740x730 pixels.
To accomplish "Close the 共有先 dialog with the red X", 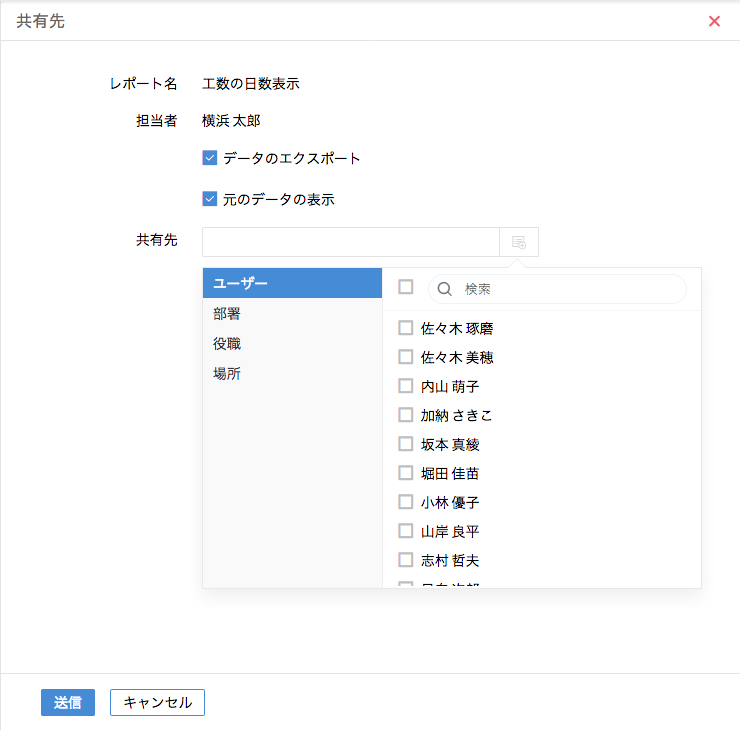I will (x=714, y=21).
